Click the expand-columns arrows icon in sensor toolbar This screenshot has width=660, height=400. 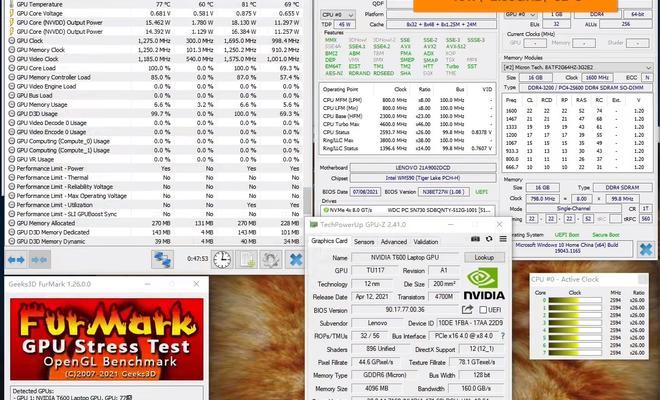tap(16, 260)
